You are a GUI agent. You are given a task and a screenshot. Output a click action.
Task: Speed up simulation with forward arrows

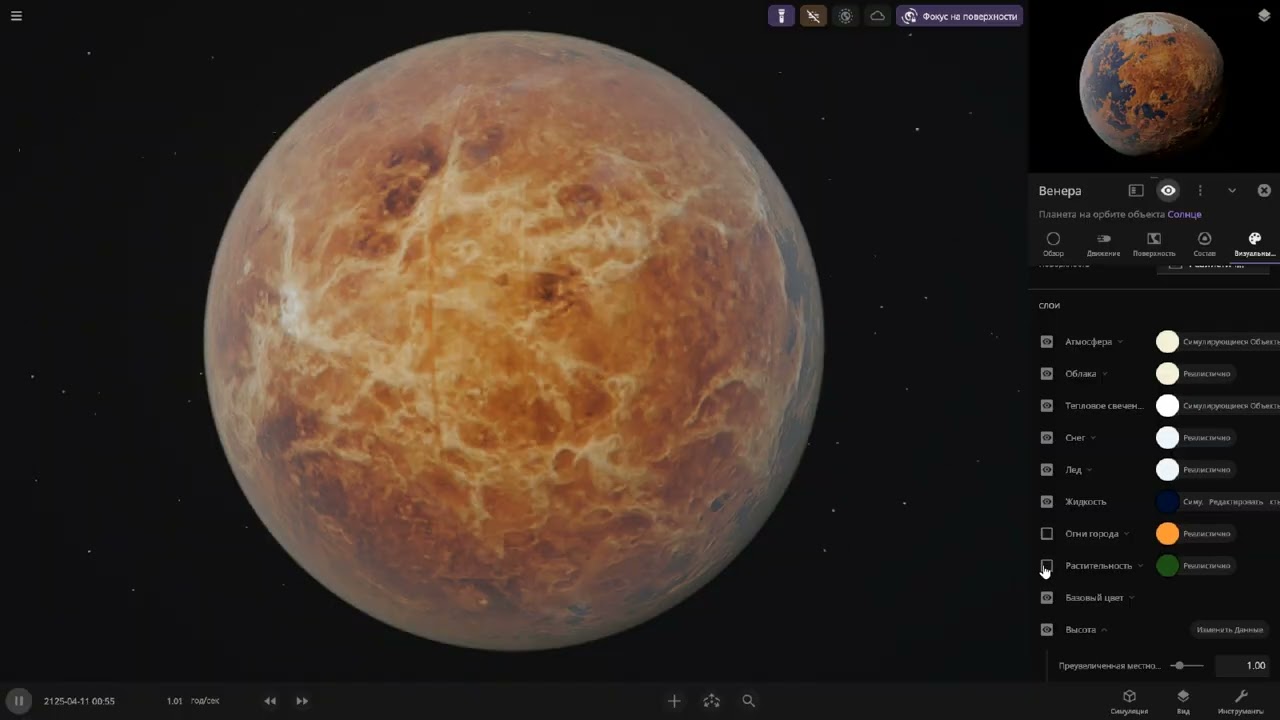[302, 701]
